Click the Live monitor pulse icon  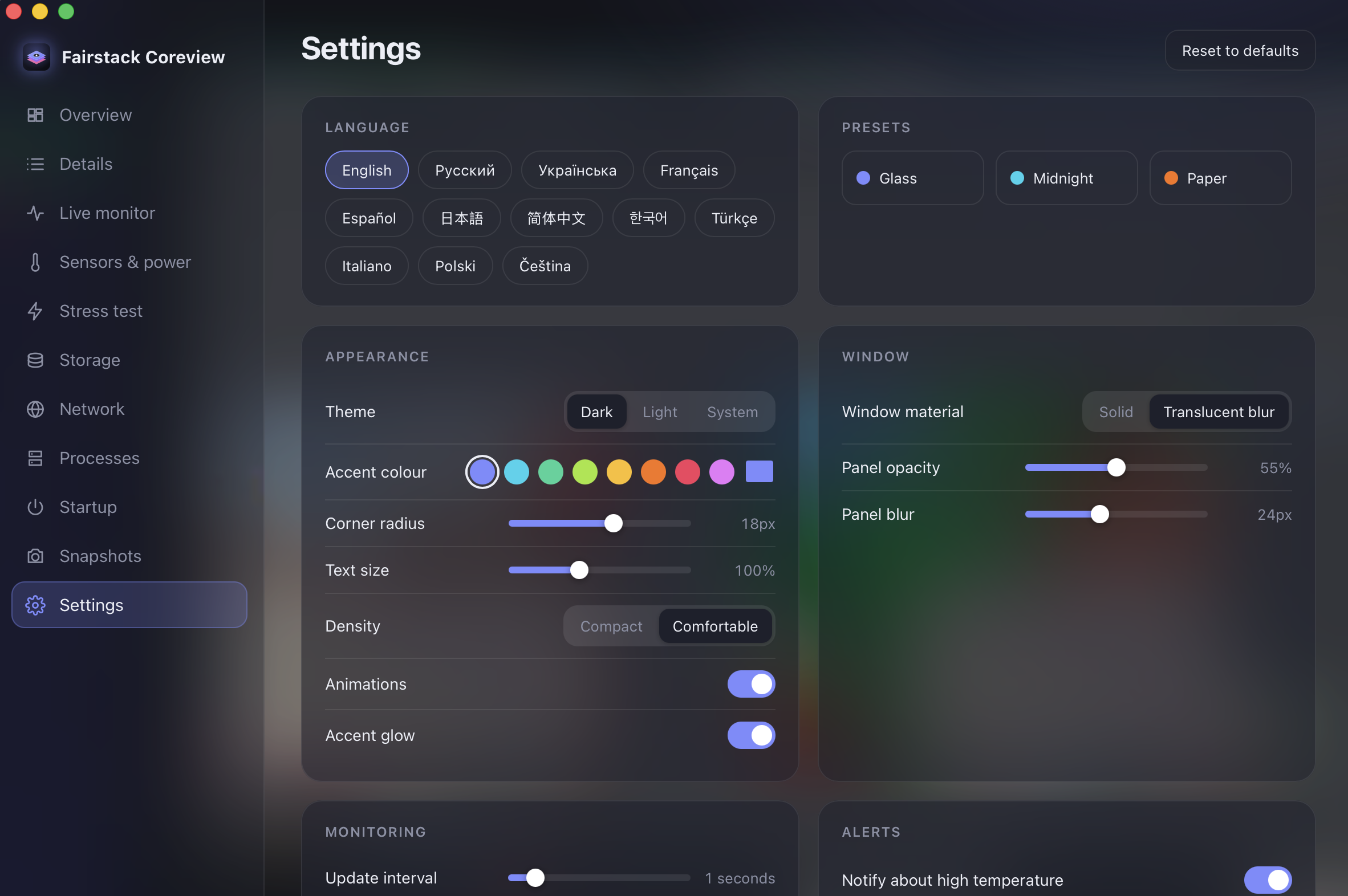[35, 213]
